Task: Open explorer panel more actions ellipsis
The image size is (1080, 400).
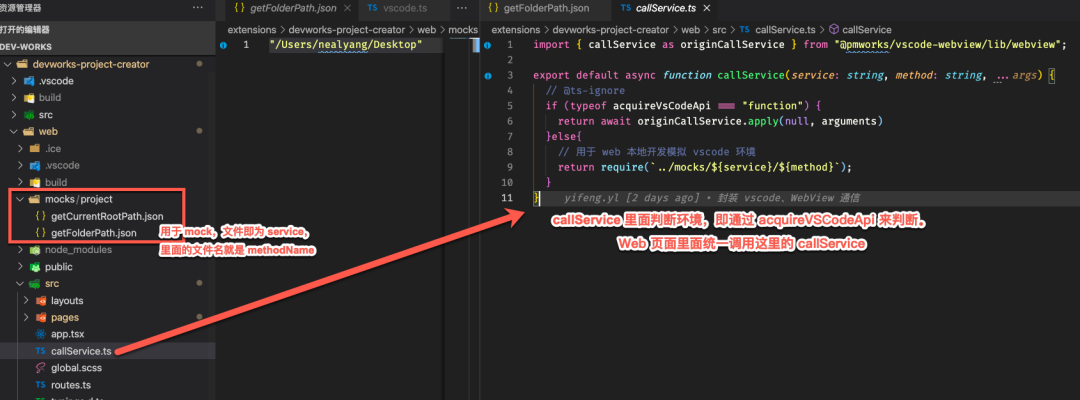Action: (198, 8)
